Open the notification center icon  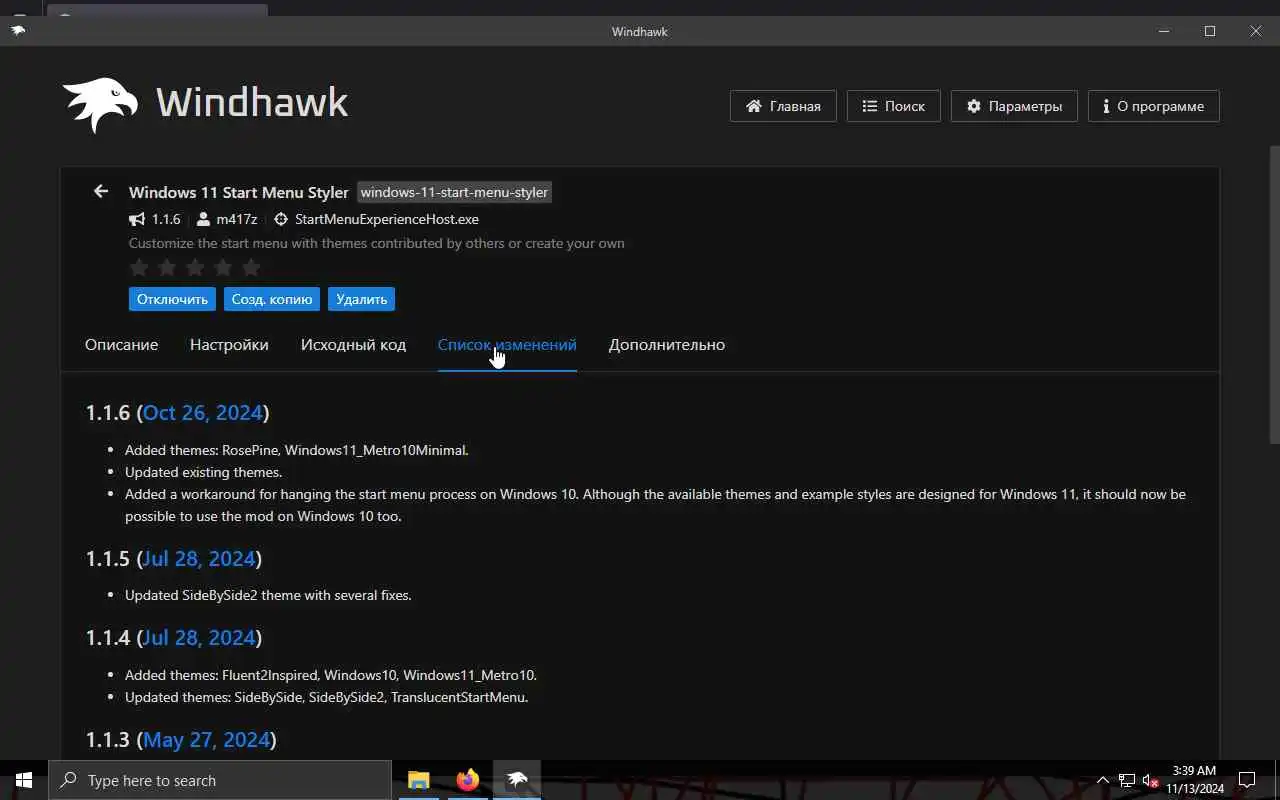pyautogui.click(x=1247, y=780)
